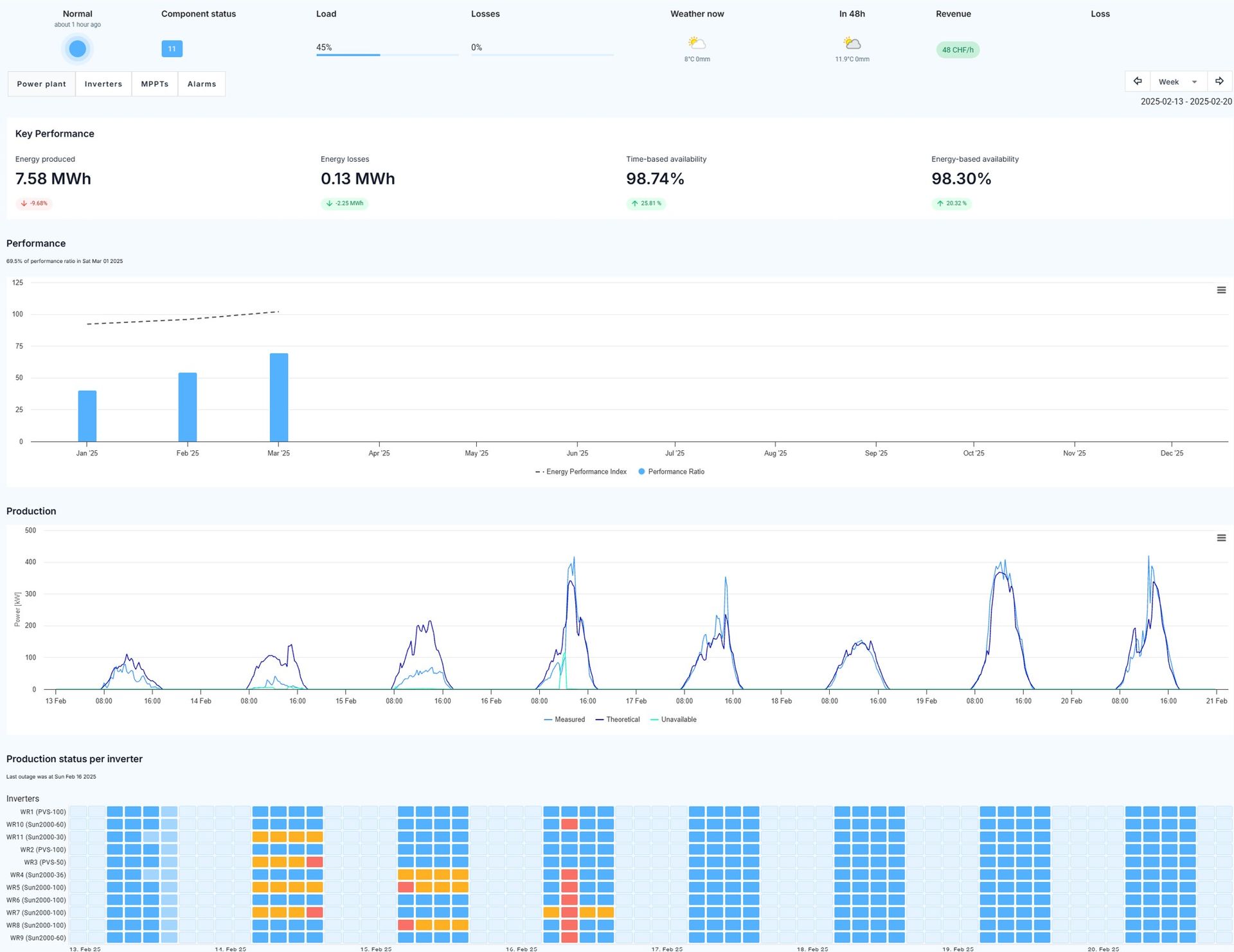Click the Mar '25 performance ratio bar
The width and height of the screenshot is (1234, 952).
pyautogui.click(x=278, y=397)
